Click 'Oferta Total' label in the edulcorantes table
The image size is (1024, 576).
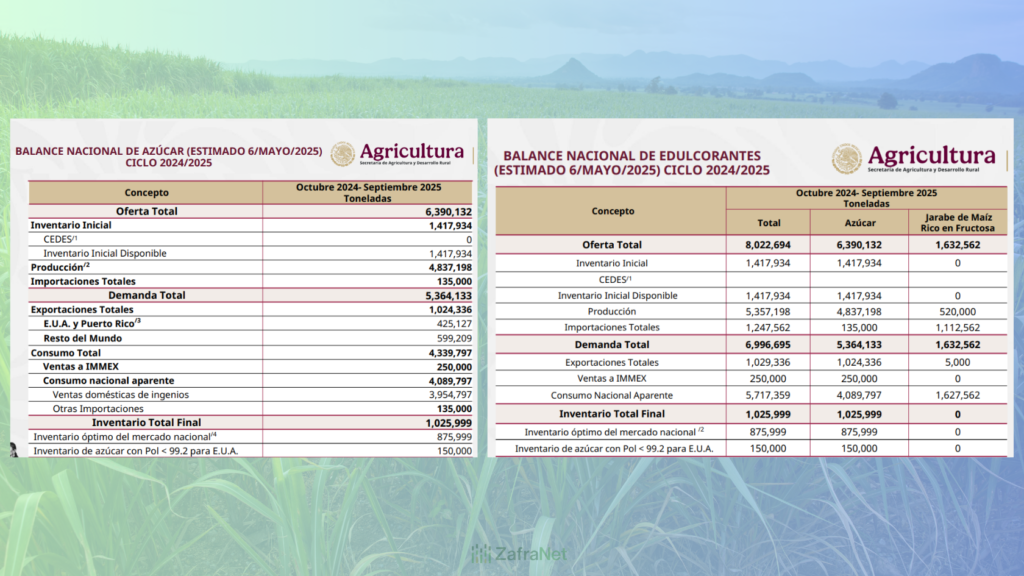point(612,245)
